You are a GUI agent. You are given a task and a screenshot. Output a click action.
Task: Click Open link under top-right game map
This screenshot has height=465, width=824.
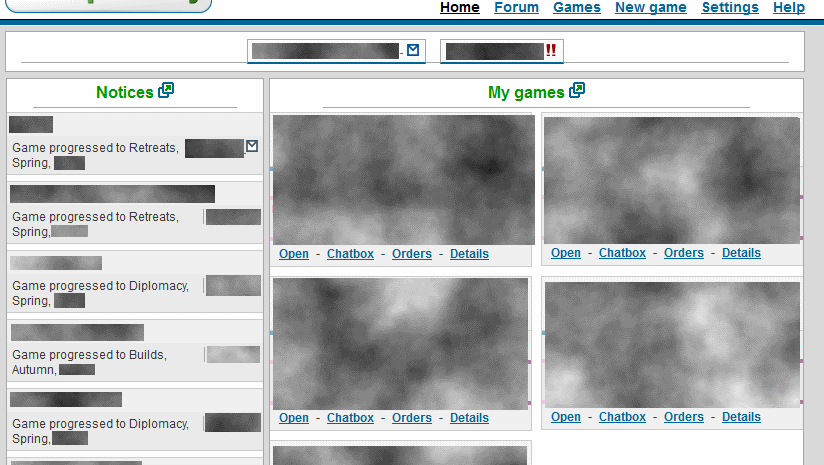[x=566, y=253]
